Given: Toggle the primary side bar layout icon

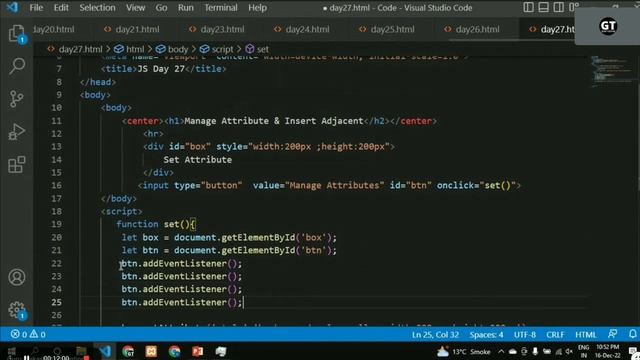Looking at the screenshot, I should tap(528, 7).
